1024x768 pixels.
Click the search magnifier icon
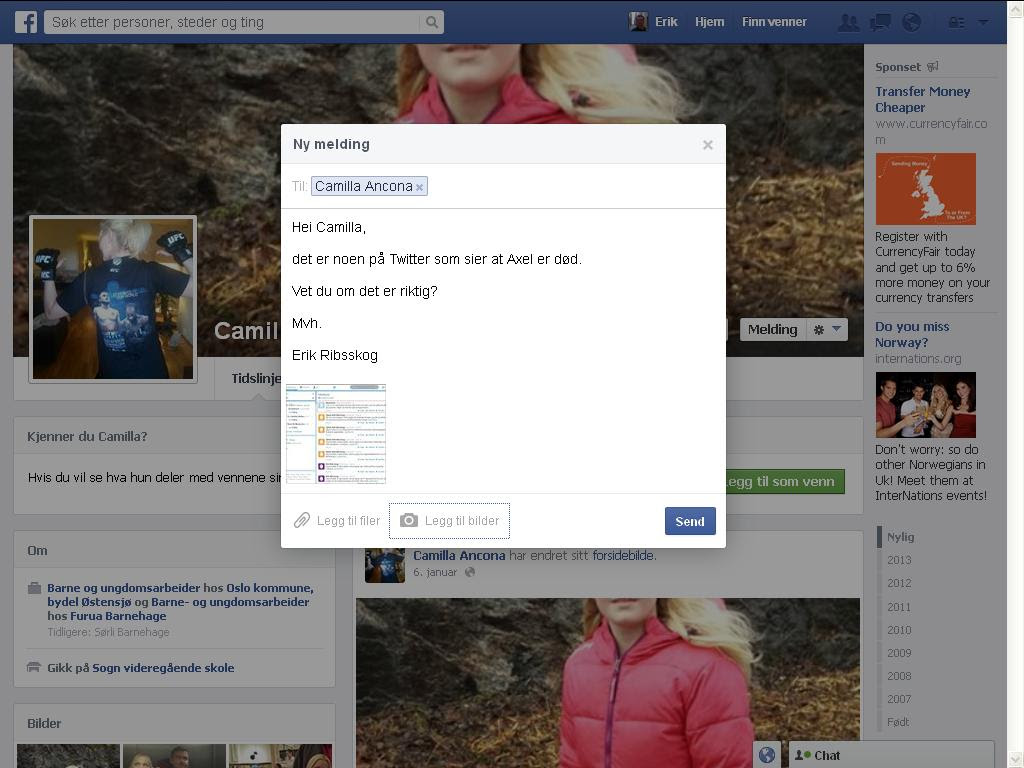(x=432, y=22)
